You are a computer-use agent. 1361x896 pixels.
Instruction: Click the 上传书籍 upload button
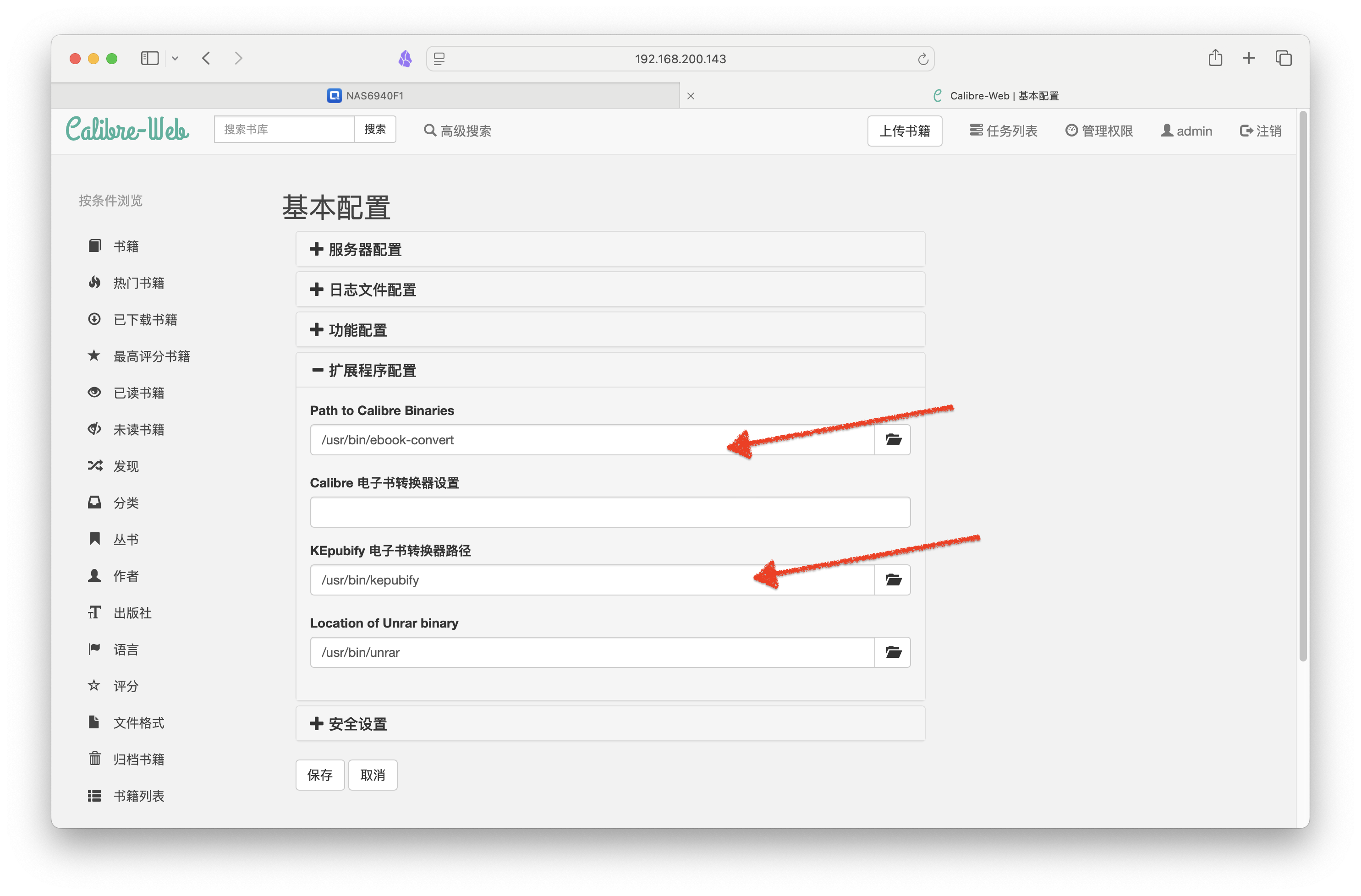pos(905,131)
